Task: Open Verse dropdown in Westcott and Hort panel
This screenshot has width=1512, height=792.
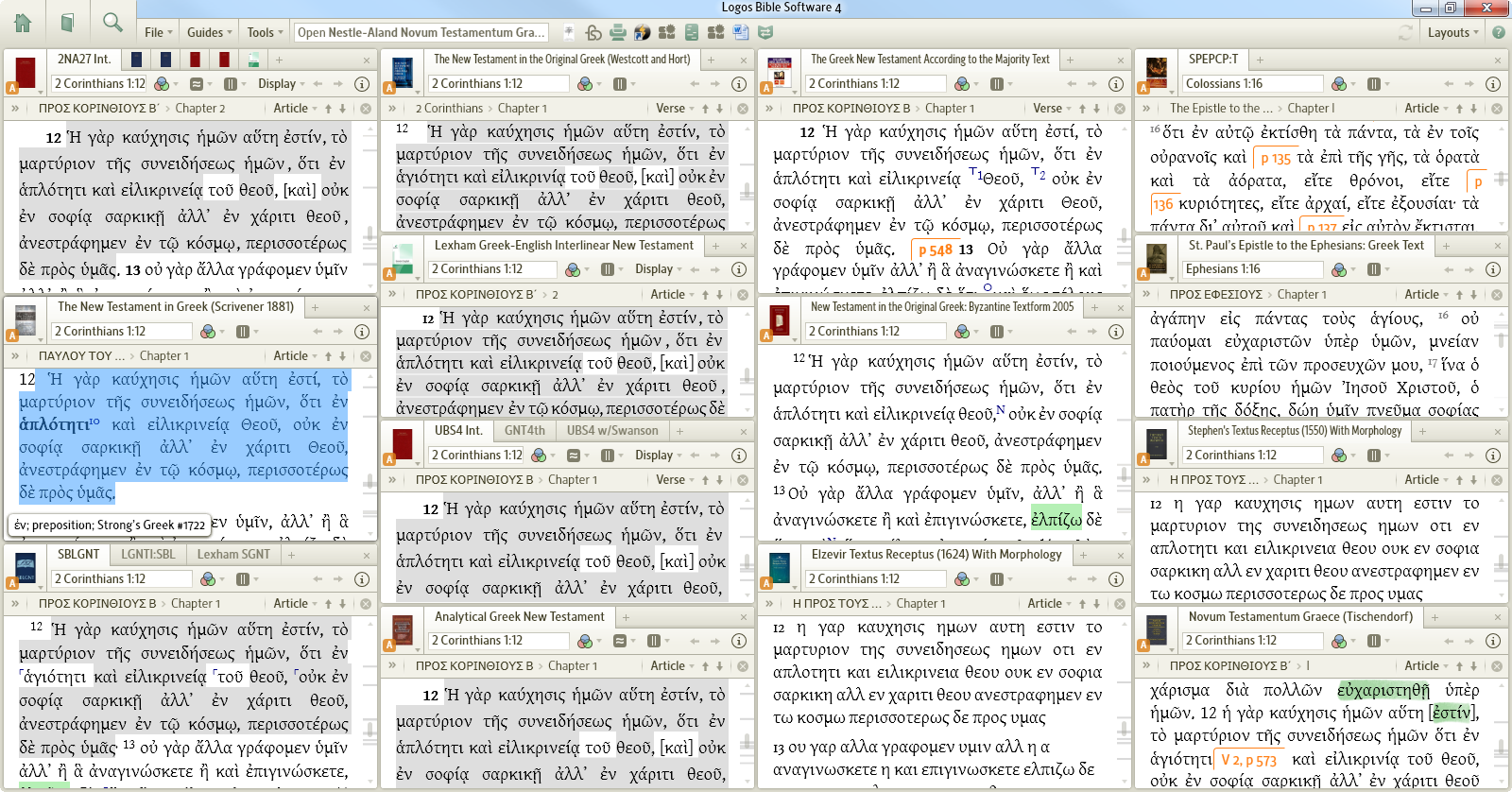Action: pos(675,109)
